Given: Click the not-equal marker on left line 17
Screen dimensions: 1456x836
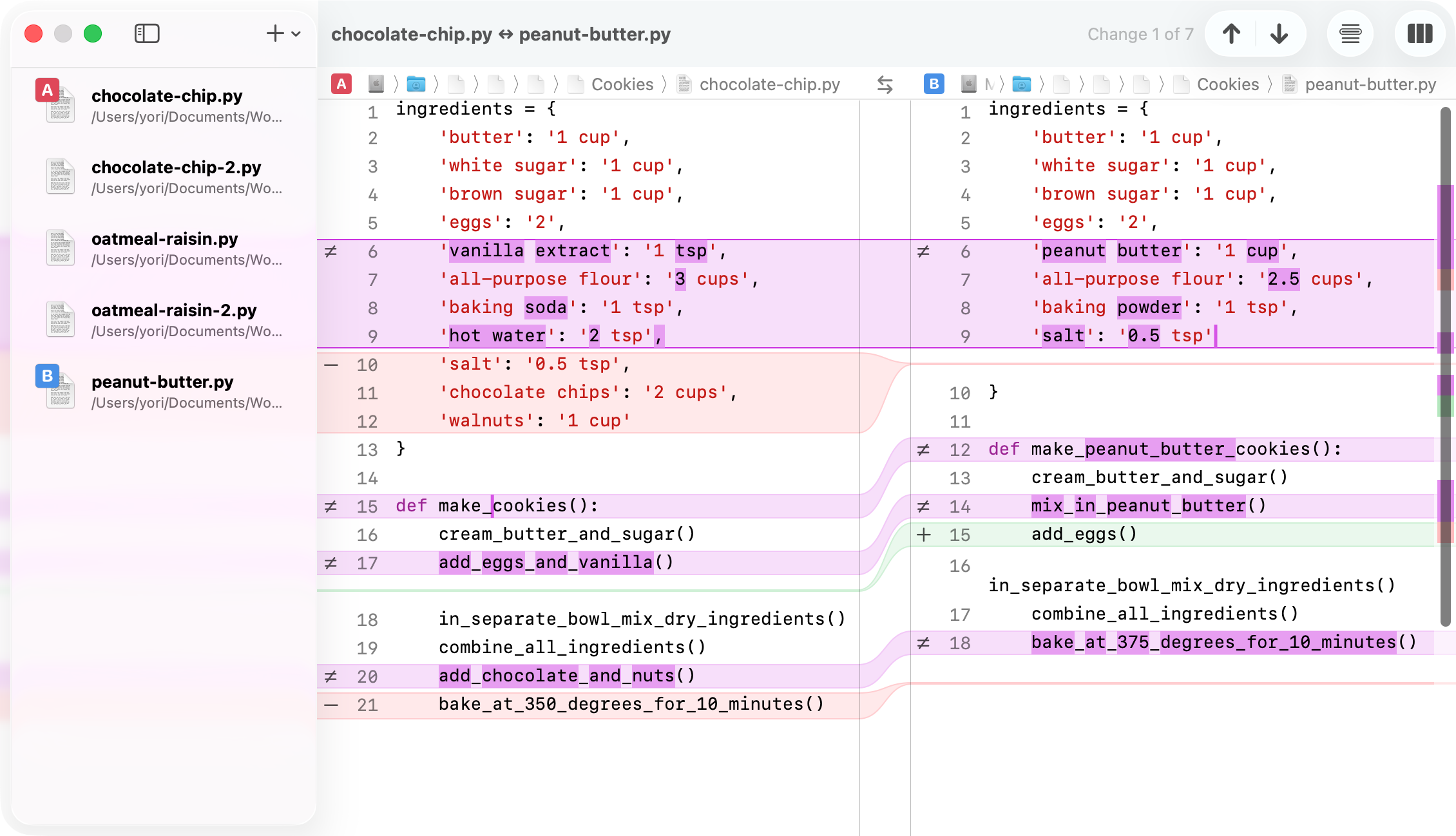Looking at the screenshot, I should point(331,563).
